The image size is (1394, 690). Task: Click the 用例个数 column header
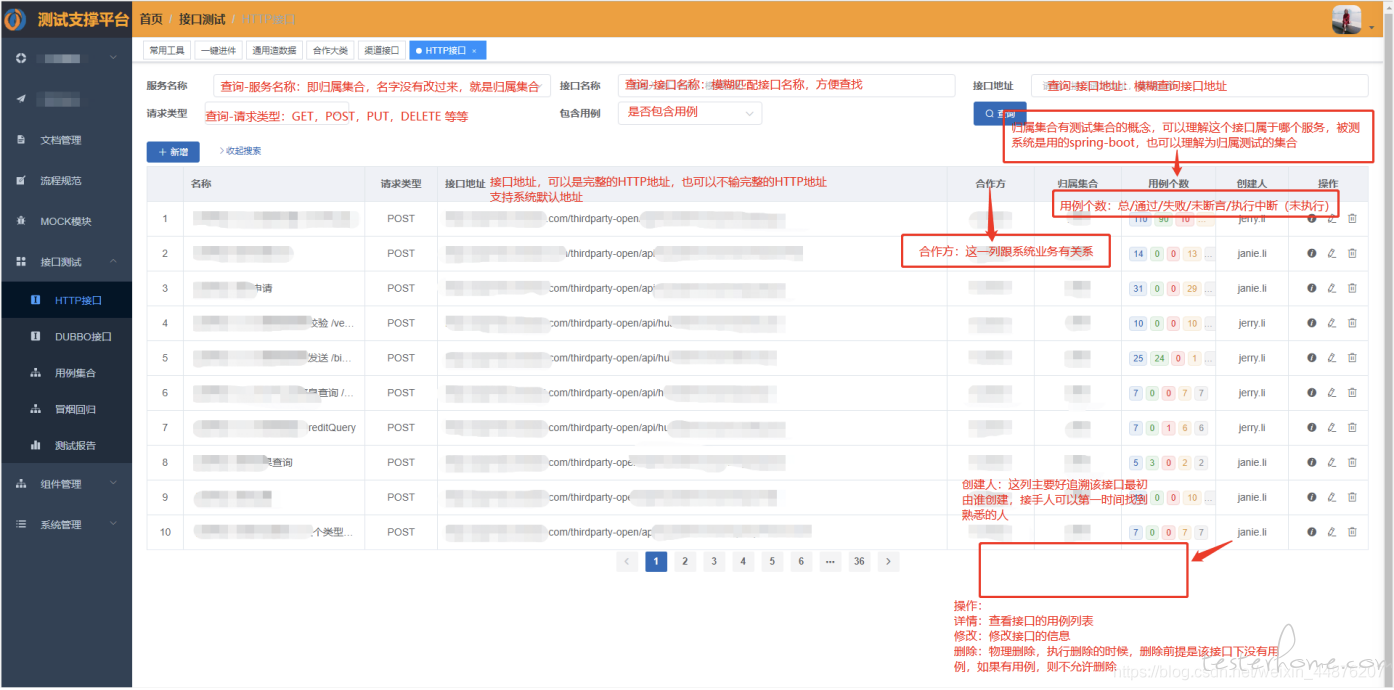1168,184
